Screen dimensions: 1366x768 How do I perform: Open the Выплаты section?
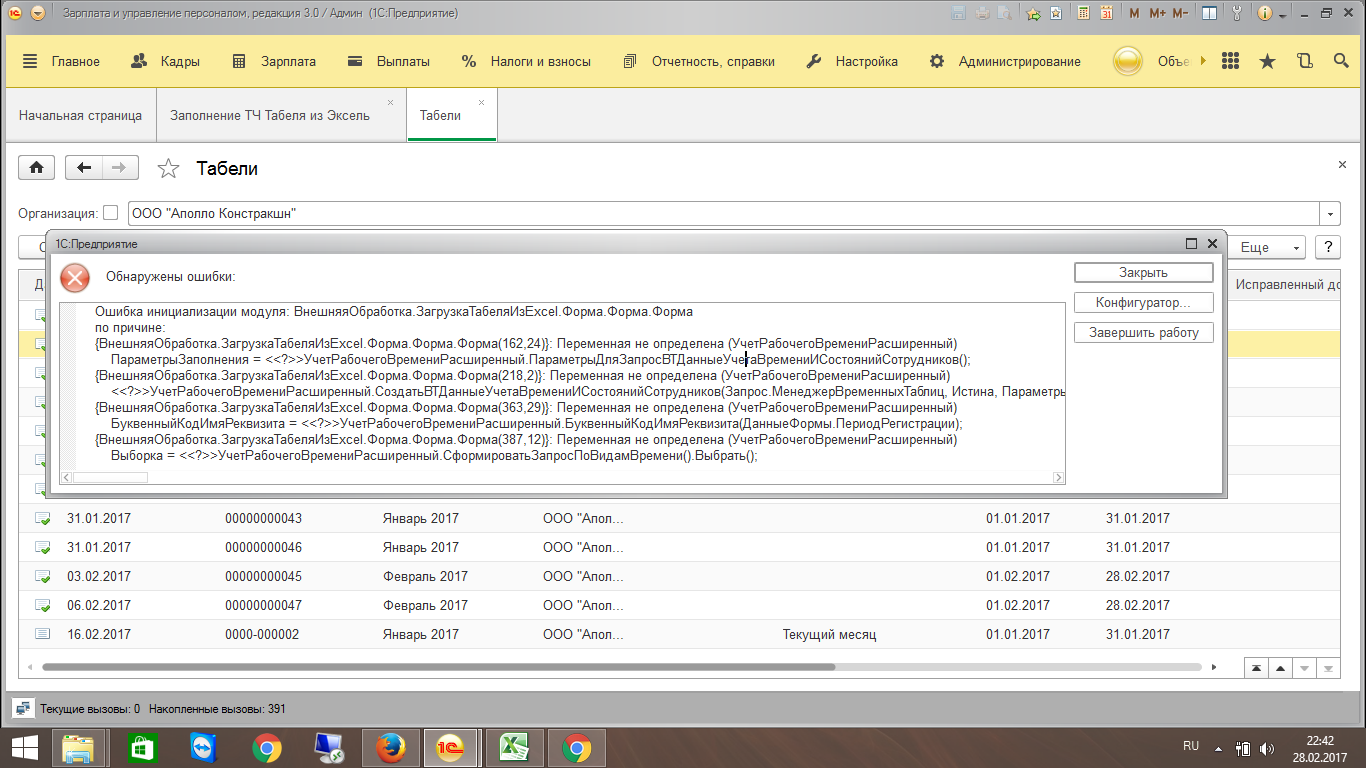coord(389,61)
